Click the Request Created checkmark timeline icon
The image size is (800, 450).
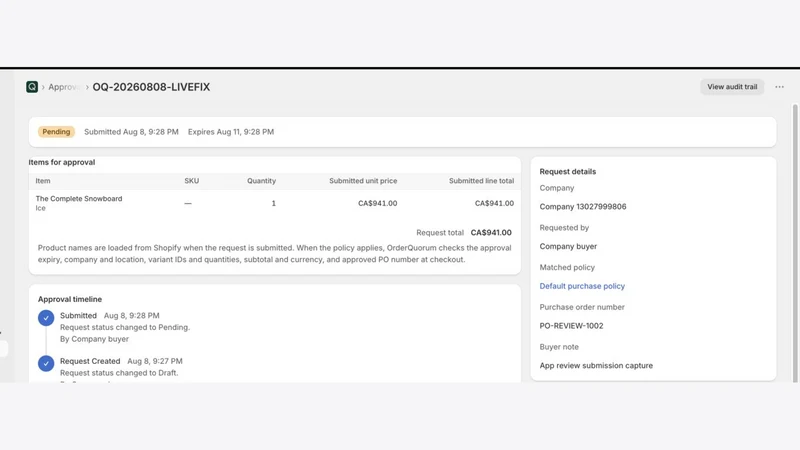coord(46,363)
